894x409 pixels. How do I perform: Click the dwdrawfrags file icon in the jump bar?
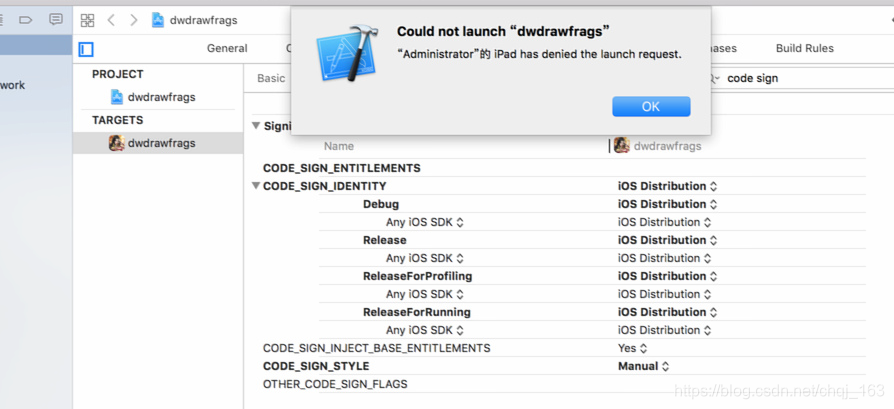(x=158, y=21)
